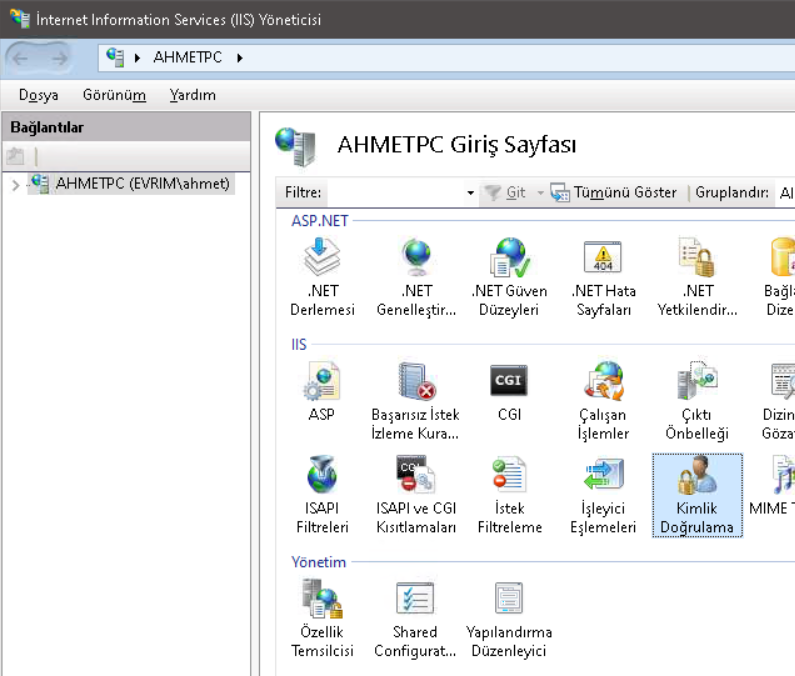Open the Dosya menu
Image resolution: width=795 pixels, height=676 pixels.
(39, 95)
